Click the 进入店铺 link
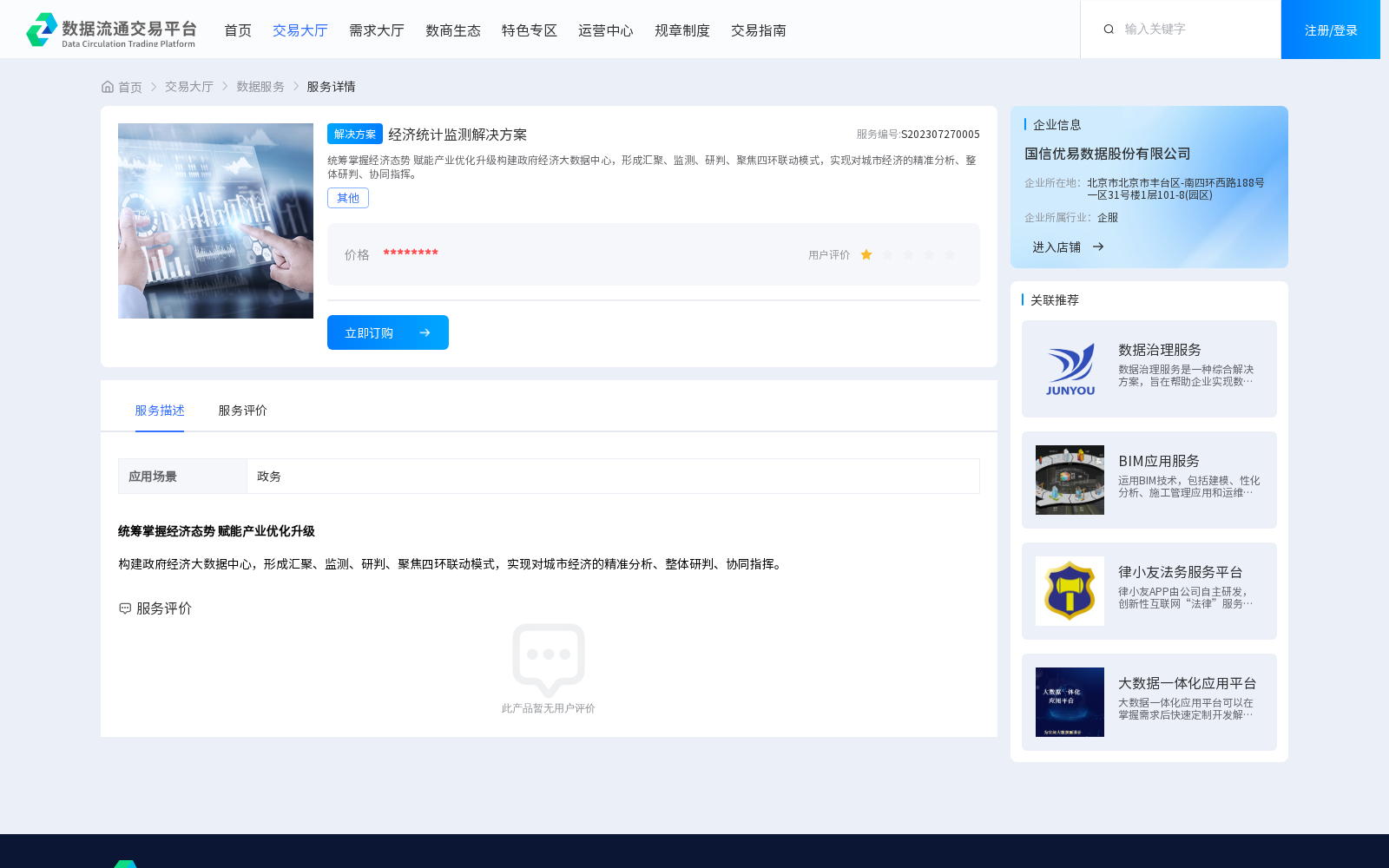 point(1057,247)
